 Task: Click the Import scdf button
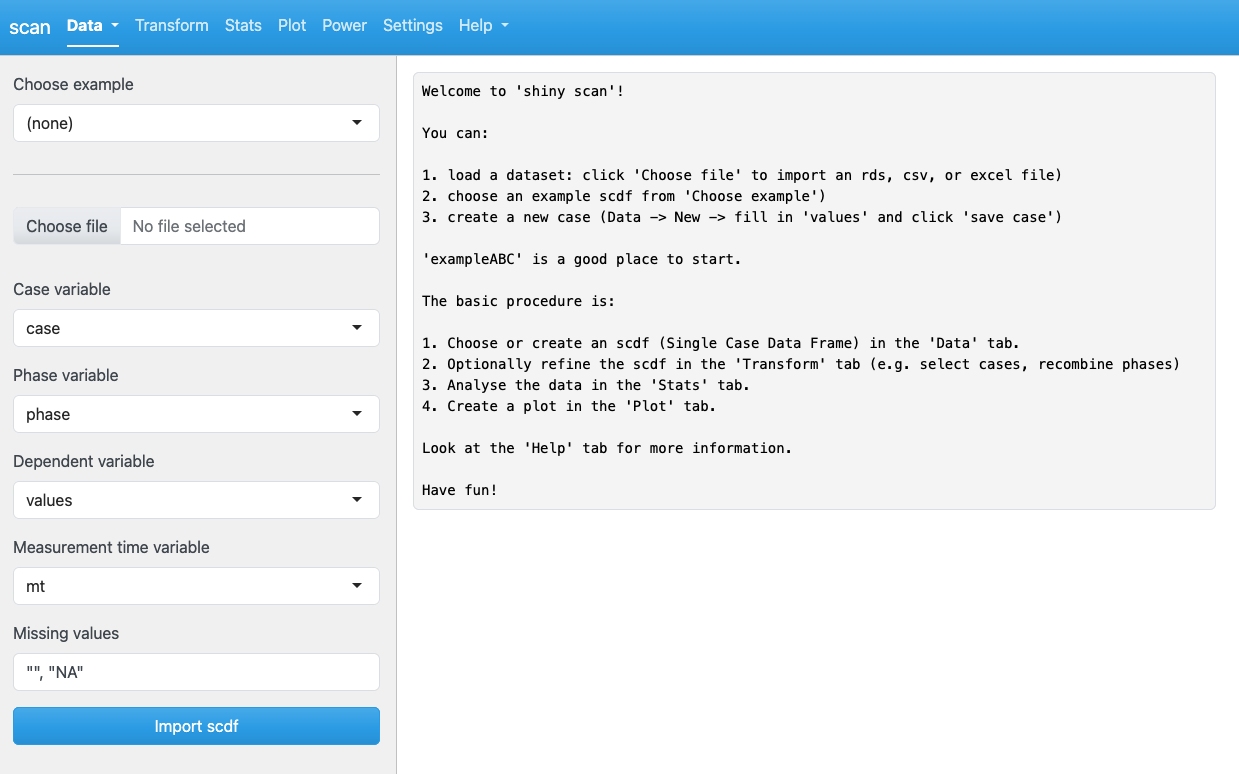point(196,726)
